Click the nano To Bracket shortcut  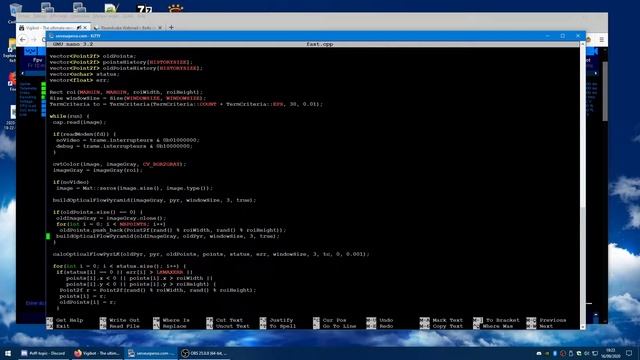(x=502, y=320)
